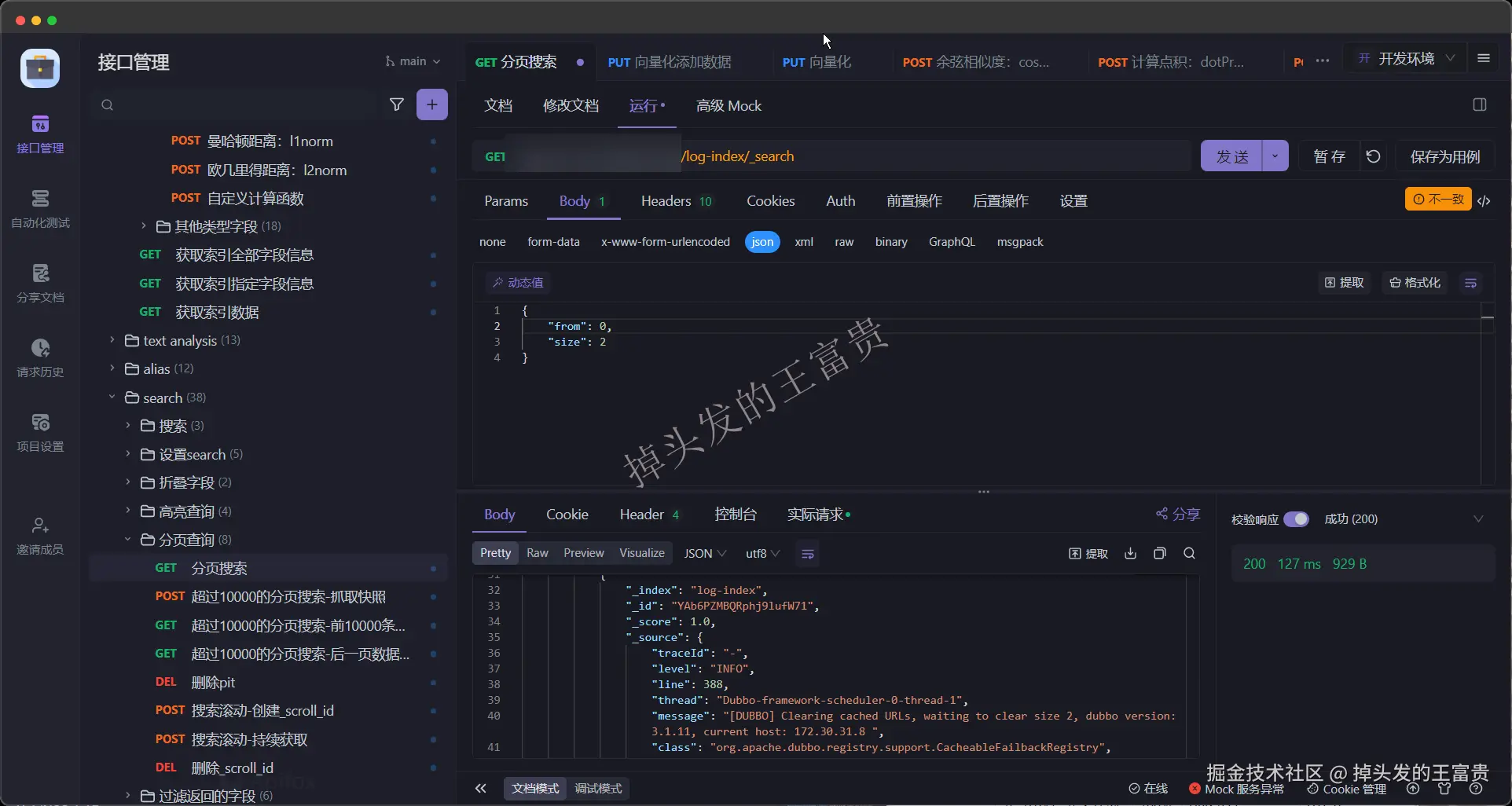Click the response word-wrap icon
Viewport: 1512px width, 806px height.
(x=807, y=554)
